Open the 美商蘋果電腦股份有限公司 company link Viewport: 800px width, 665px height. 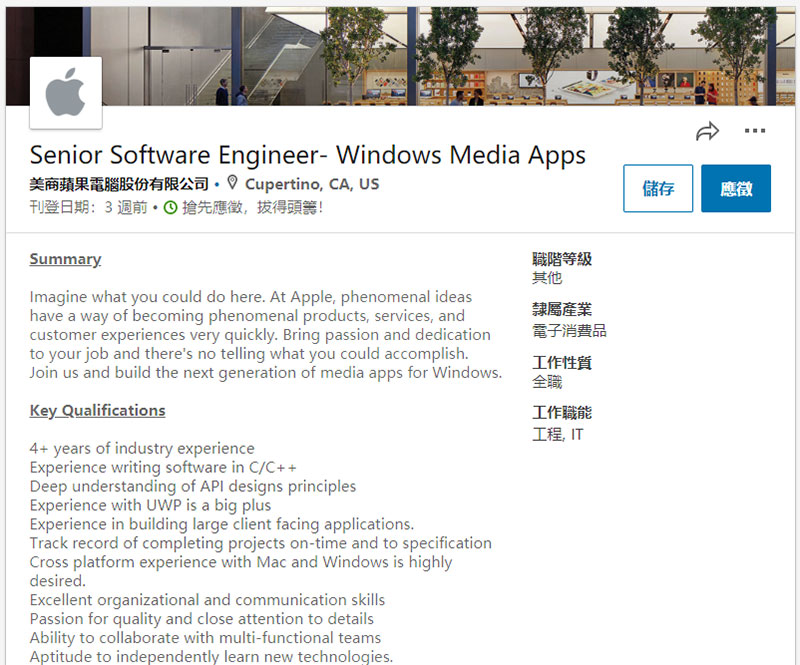(119, 184)
